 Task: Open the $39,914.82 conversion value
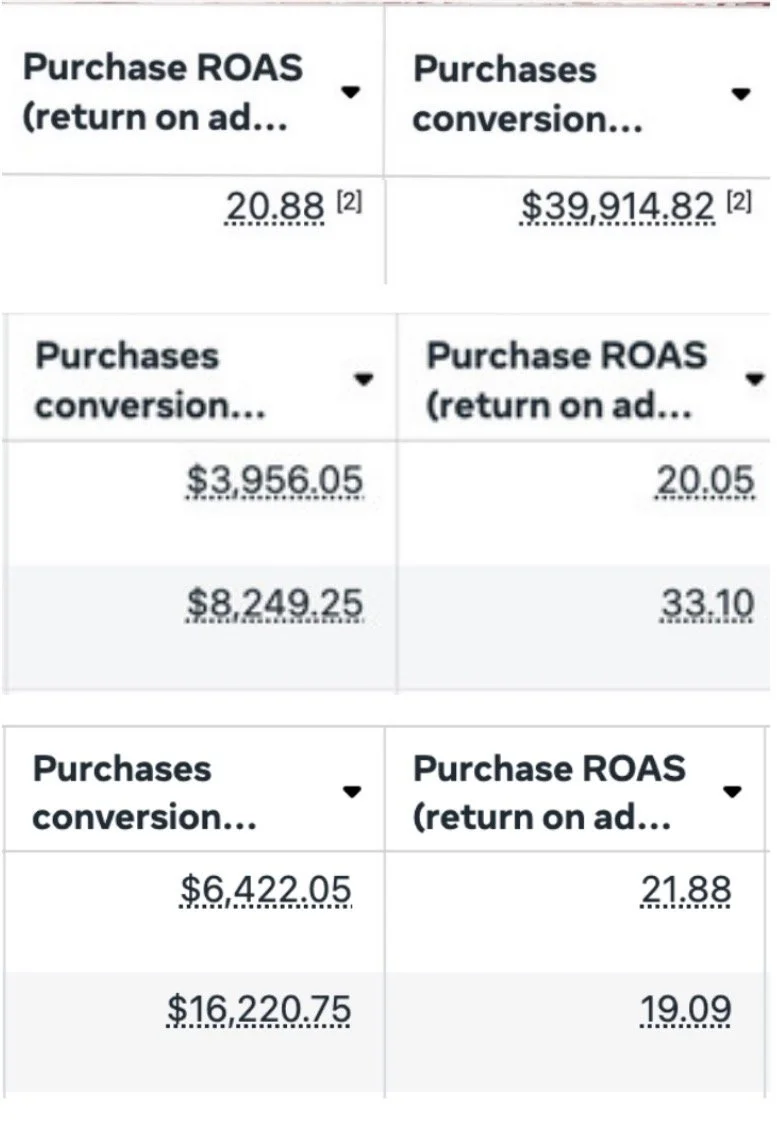618,206
